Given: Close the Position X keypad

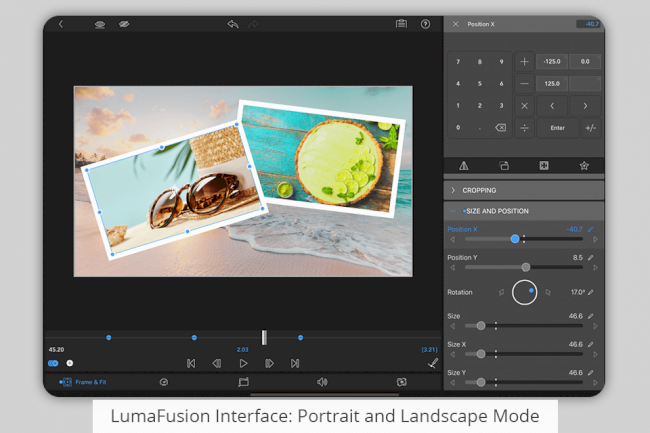Looking at the screenshot, I should (x=456, y=24).
